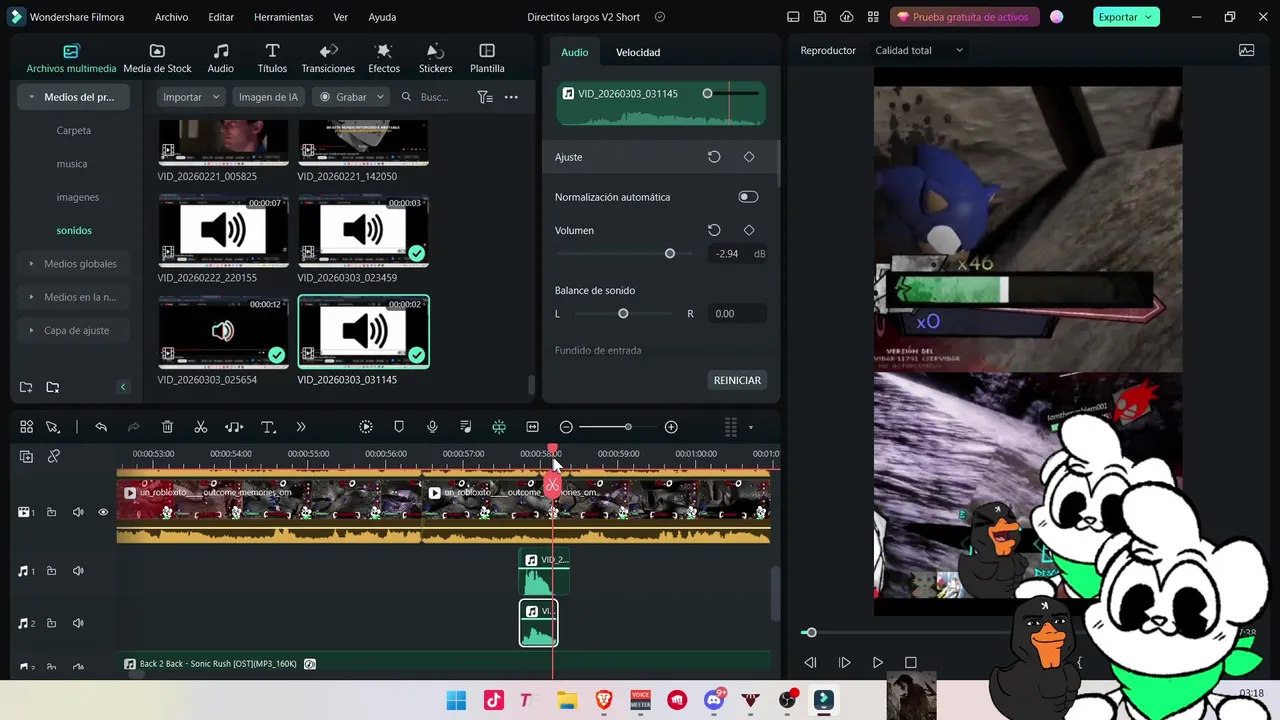
Task: Open the Calidad total quality dropdown
Action: coord(919,50)
